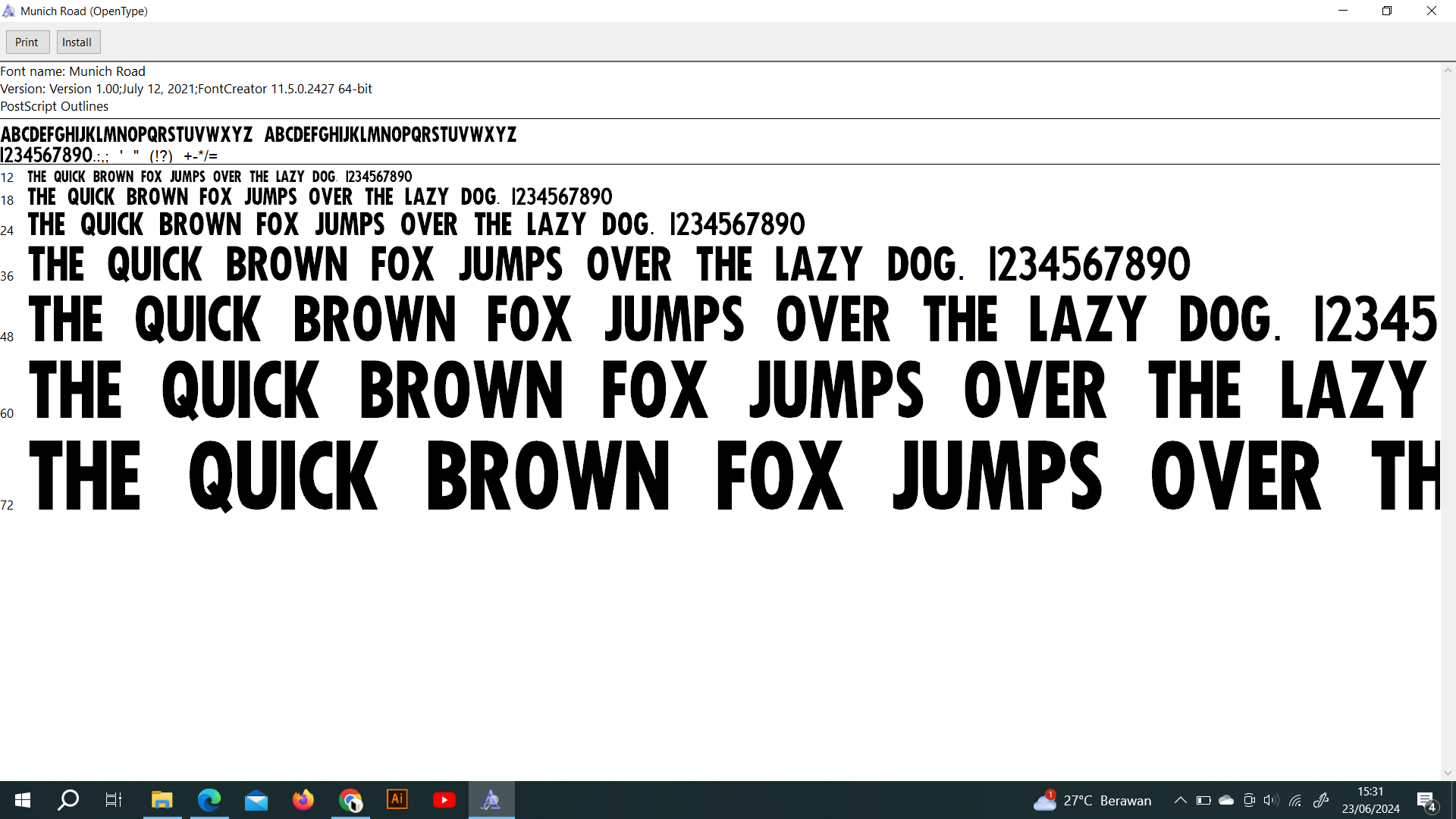1456x819 pixels.
Task: Open the notification center with 4 alerts
Action: point(1426,801)
